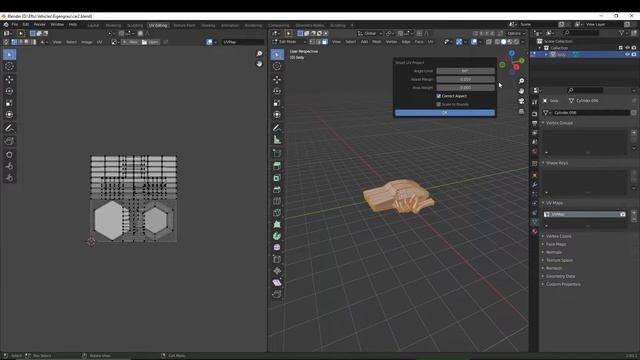Click New image button in UV editor

click(130, 42)
